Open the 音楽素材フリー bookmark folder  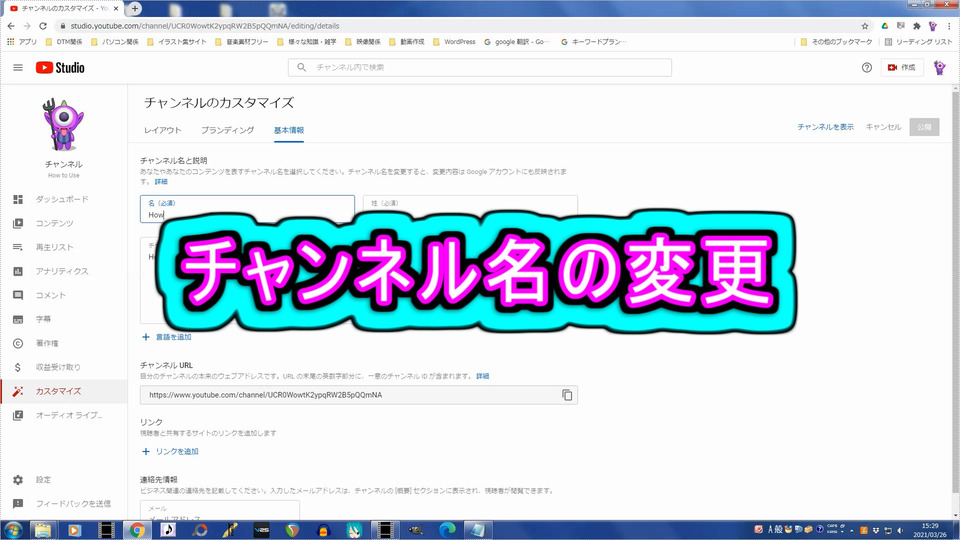[x=242, y=42]
